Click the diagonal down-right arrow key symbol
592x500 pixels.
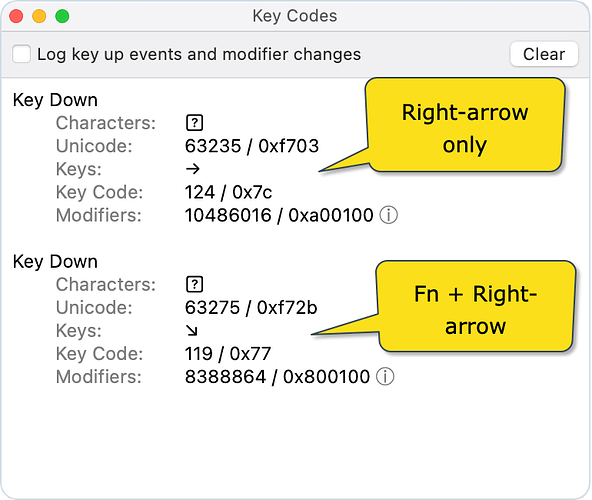click(x=192, y=331)
